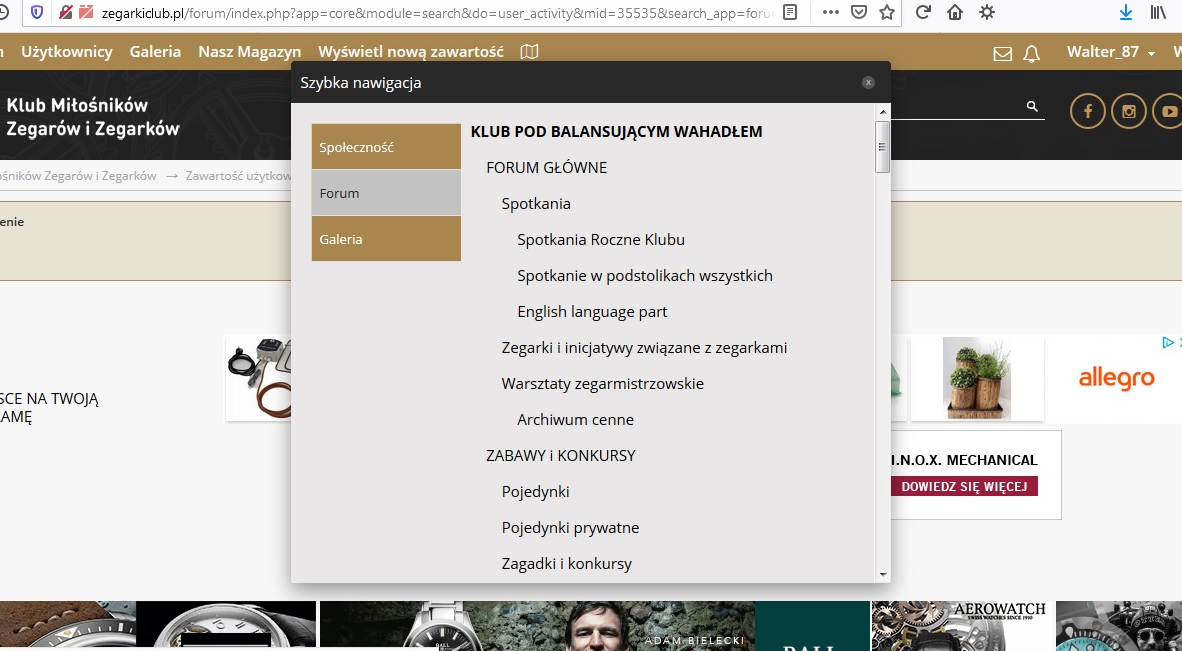Switch to the Społeczność tab
The width and height of the screenshot is (1182, 651).
(x=386, y=147)
